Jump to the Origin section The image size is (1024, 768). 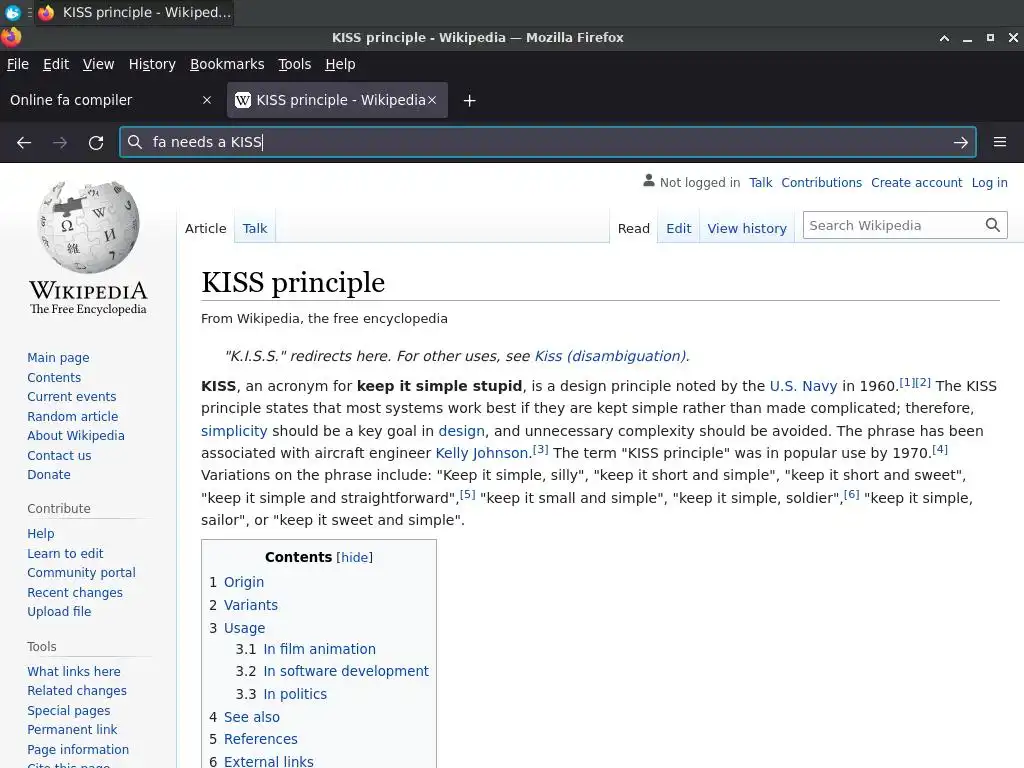pos(244,582)
